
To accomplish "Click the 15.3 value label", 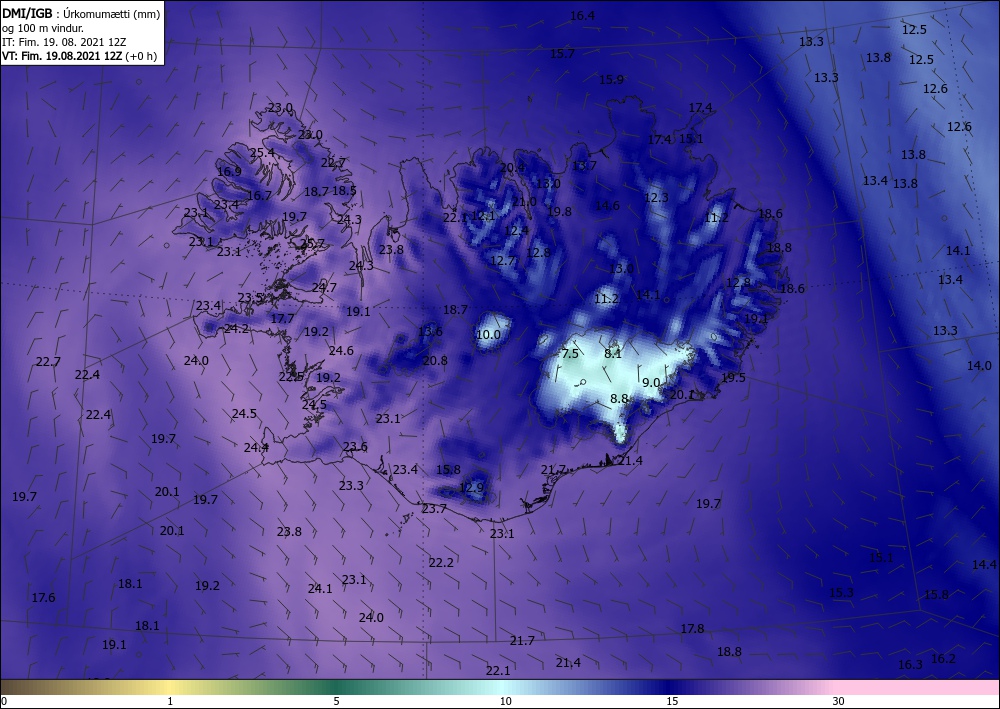I will tap(841, 593).
